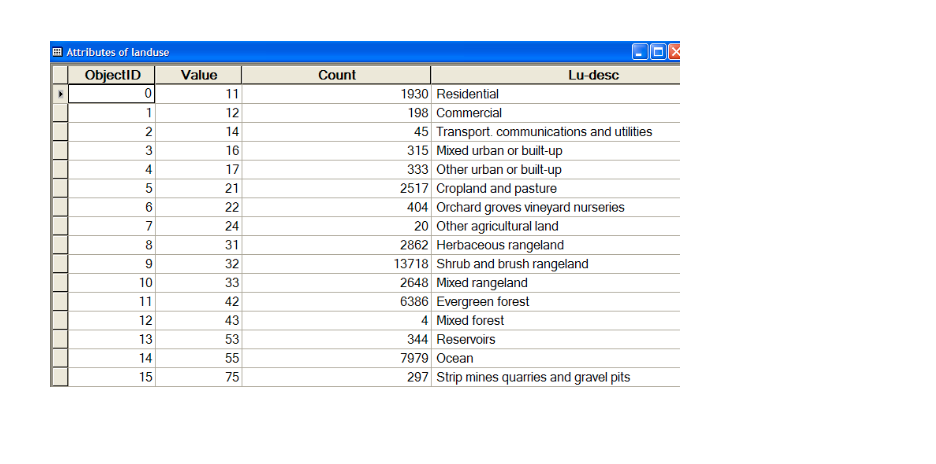Select the row marker for Residential

pos(60,94)
